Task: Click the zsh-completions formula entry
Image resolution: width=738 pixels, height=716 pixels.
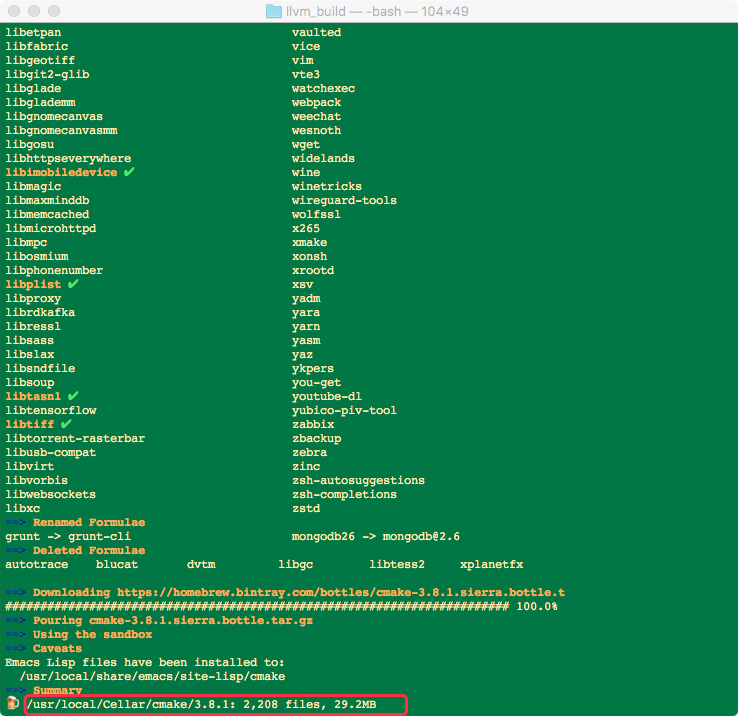Action: coord(344,494)
